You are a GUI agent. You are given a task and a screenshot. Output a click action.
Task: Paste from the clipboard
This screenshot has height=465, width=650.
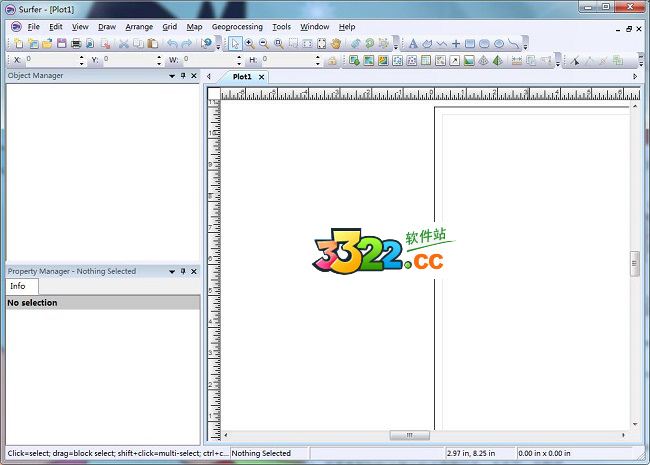click(x=153, y=43)
